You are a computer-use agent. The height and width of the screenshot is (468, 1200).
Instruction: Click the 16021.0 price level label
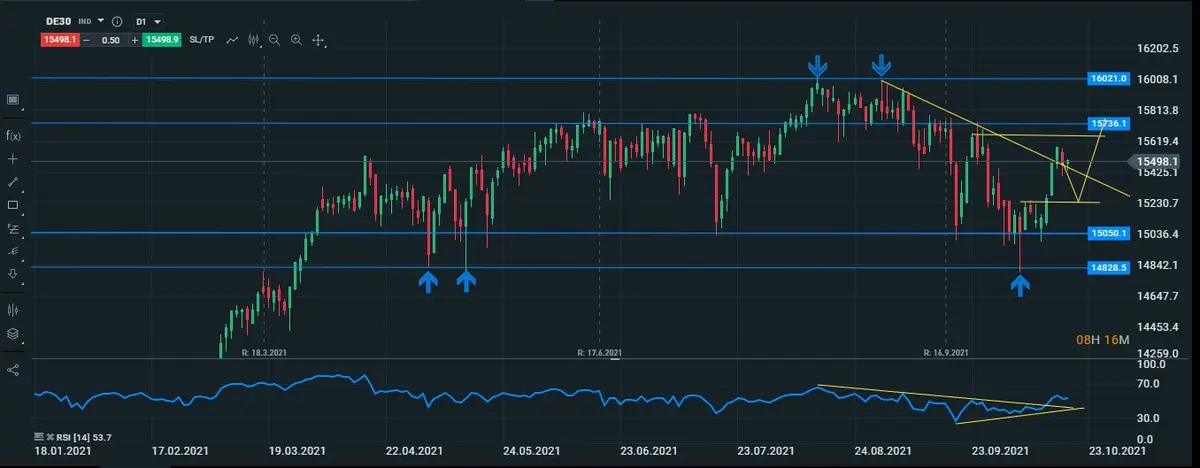click(1110, 78)
